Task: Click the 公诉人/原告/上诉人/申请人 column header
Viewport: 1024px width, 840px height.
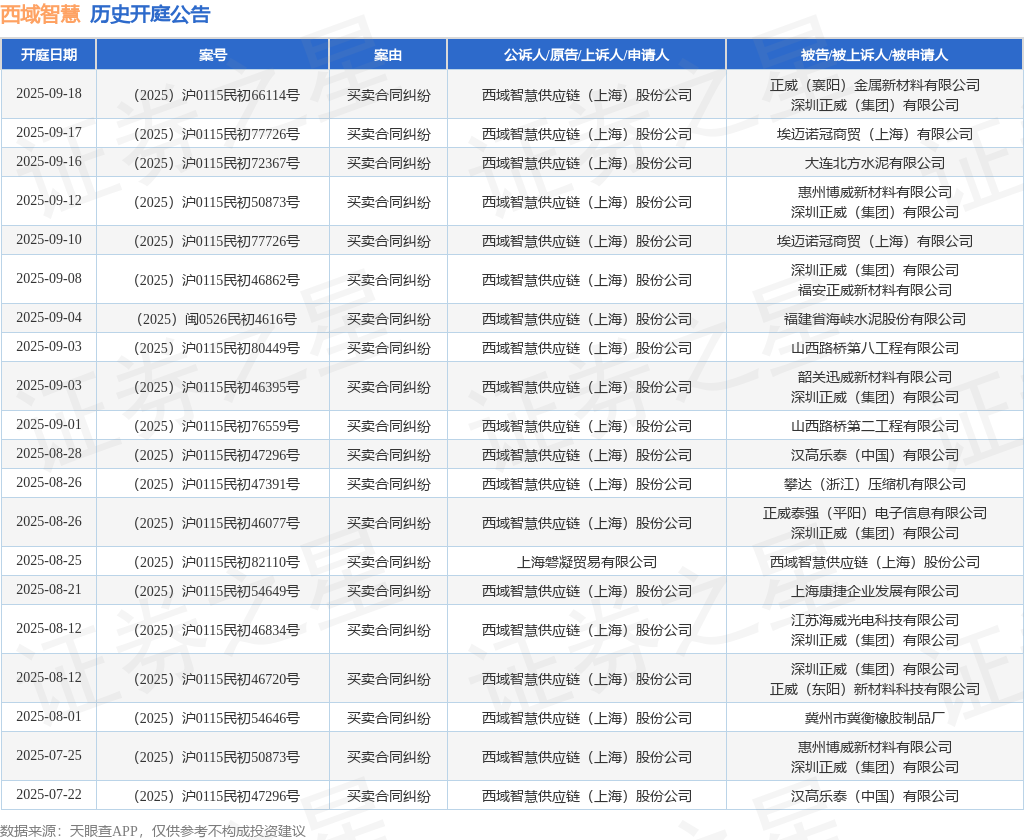Action: click(586, 55)
